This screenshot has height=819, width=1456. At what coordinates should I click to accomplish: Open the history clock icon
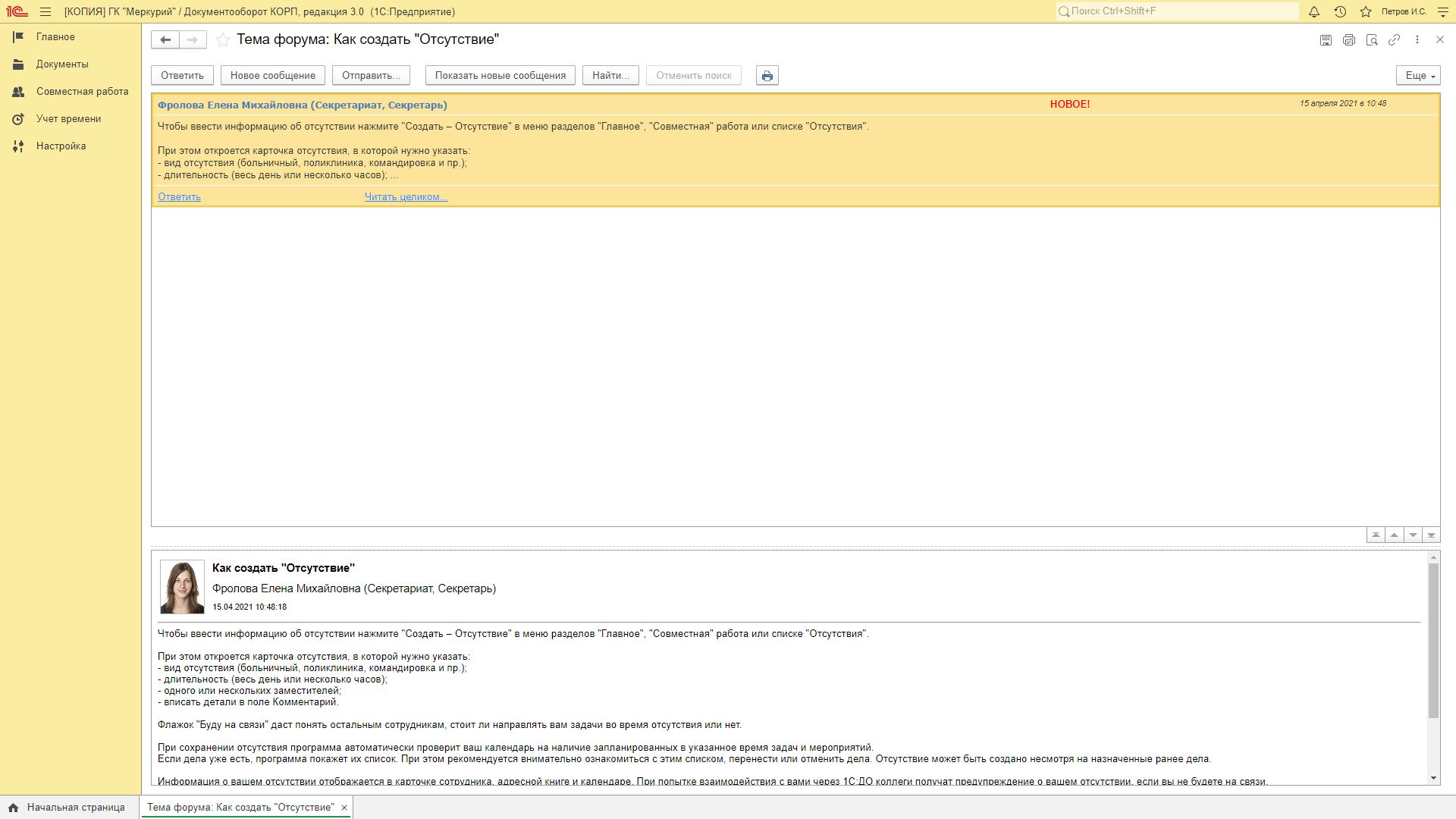pyautogui.click(x=1340, y=12)
